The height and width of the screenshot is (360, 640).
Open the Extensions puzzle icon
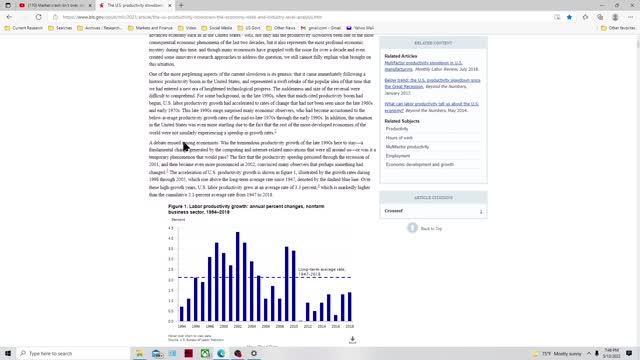pos(585,17)
